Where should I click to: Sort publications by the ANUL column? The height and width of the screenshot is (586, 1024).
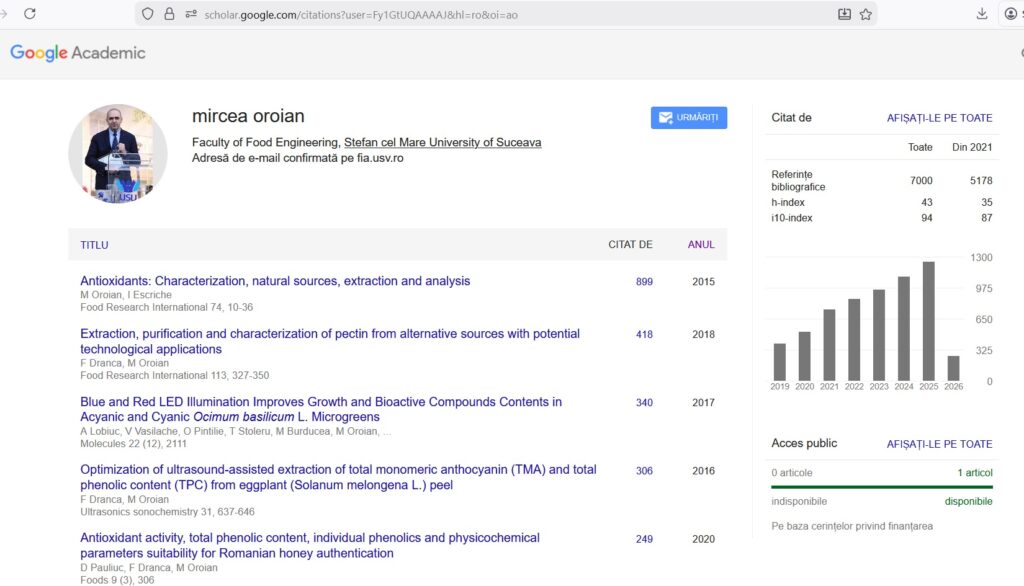[x=701, y=245]
